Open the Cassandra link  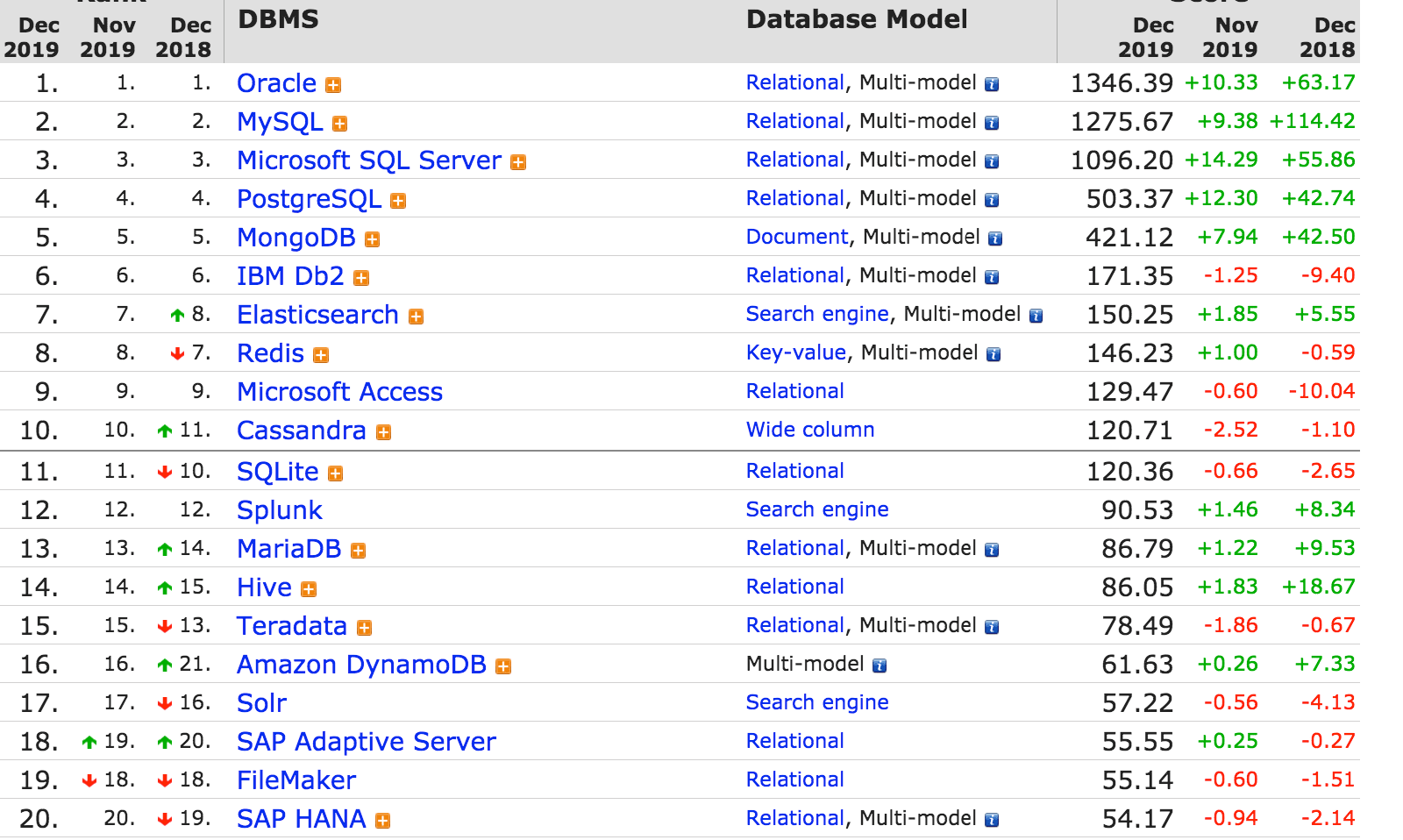(x=302, y=431)
